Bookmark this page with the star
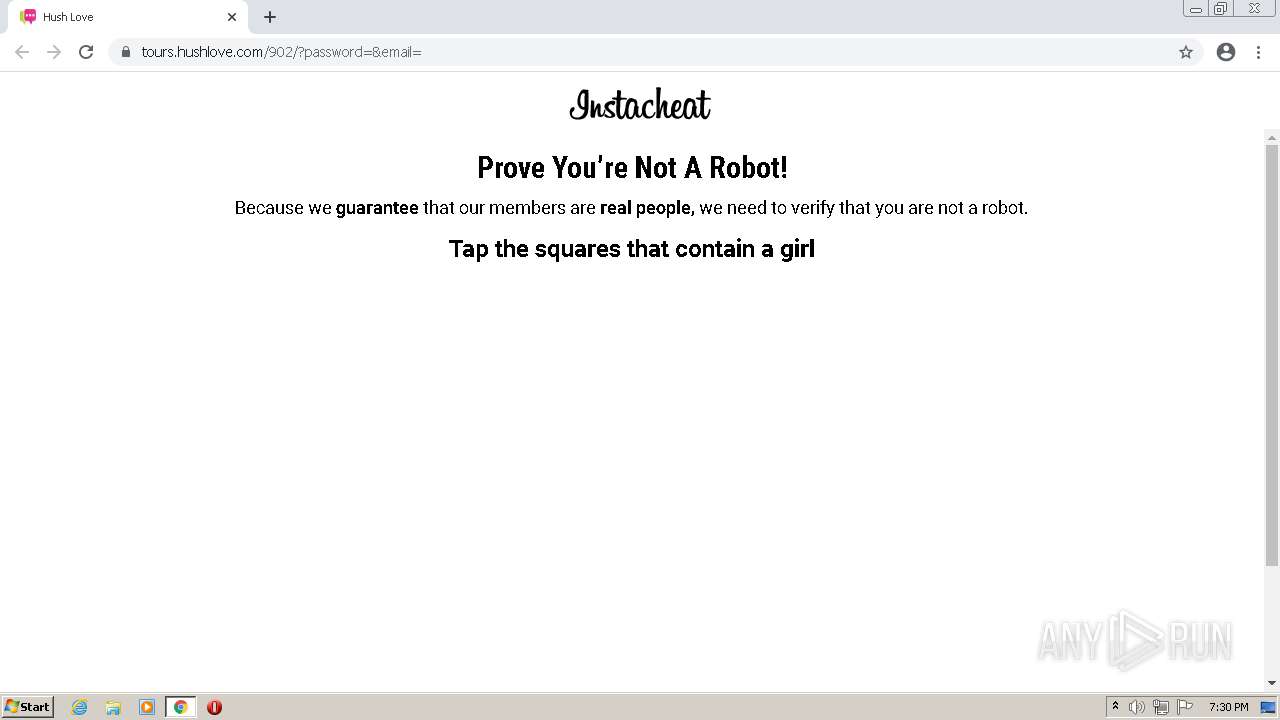The height and width of the screenshot is (720, 1280). point(1186,52)
